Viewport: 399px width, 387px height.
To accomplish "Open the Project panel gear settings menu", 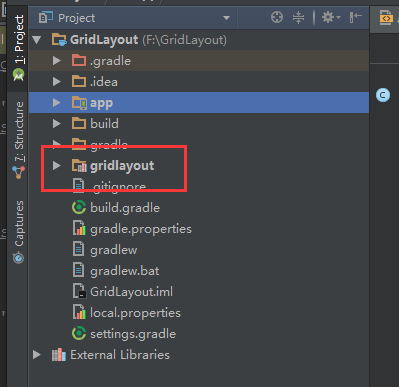I will [331, 17].
